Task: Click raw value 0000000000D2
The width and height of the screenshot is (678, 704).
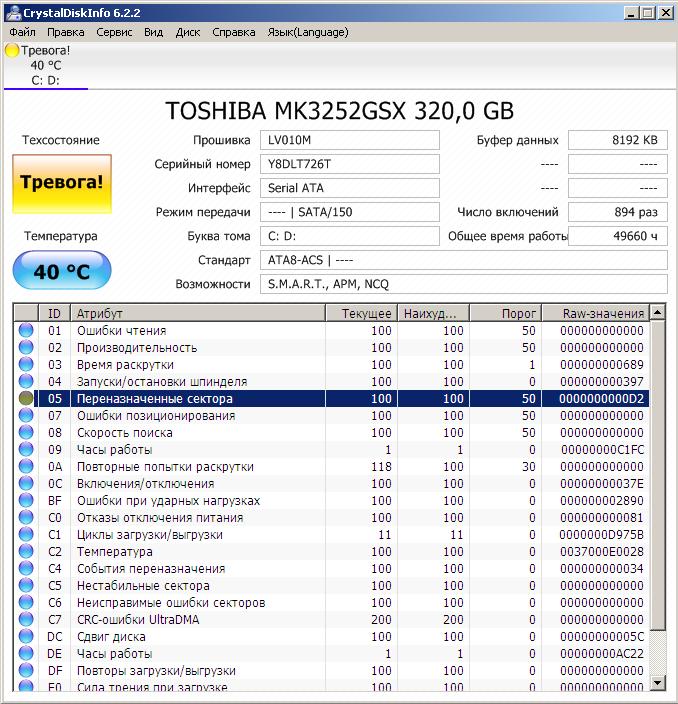Action: pos(601,399)
